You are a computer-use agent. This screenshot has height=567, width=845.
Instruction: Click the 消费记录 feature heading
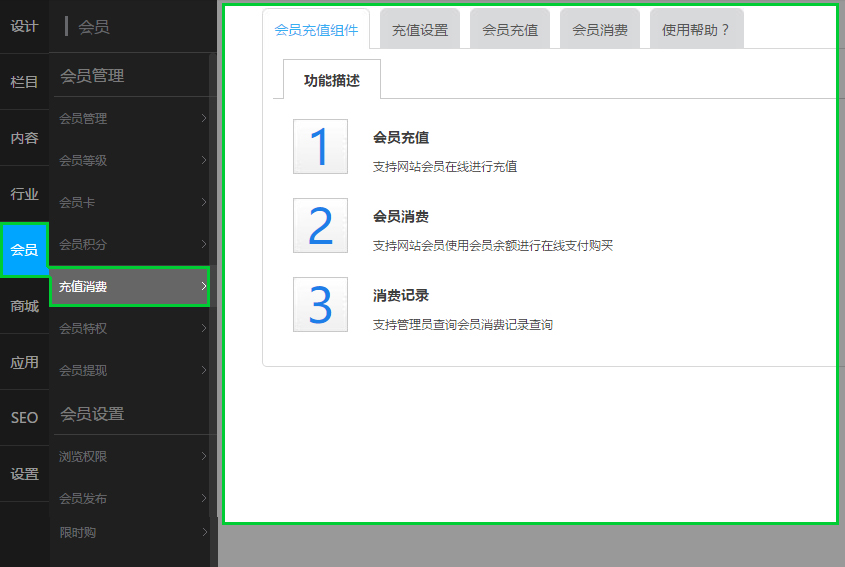coord(401,295)
